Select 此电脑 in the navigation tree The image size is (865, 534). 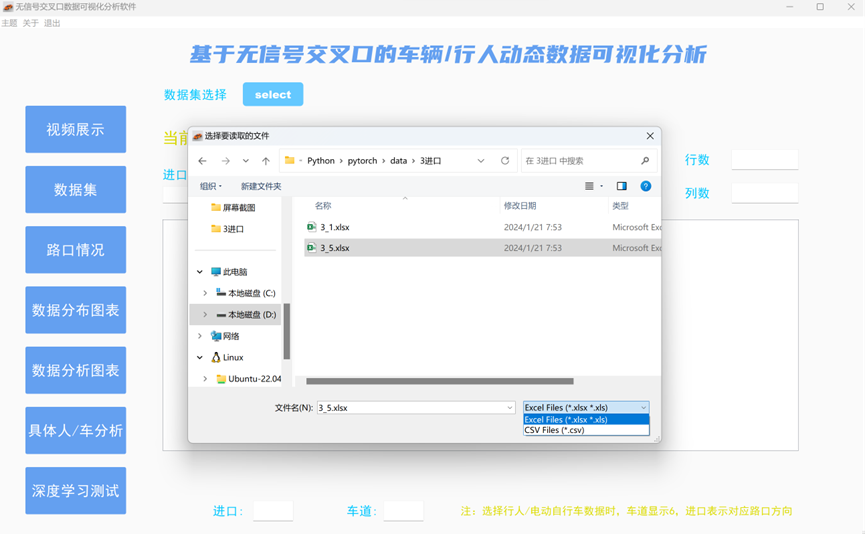point(229,272)
